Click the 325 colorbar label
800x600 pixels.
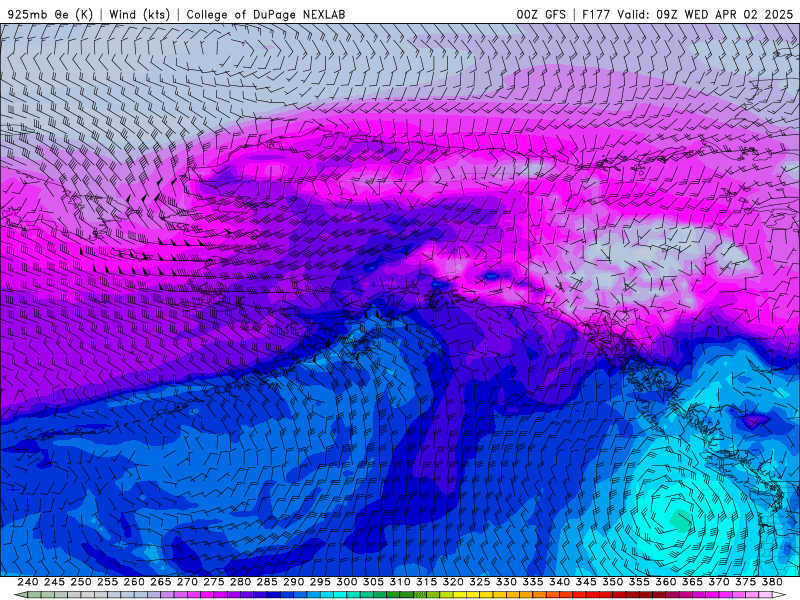point(479,582)
